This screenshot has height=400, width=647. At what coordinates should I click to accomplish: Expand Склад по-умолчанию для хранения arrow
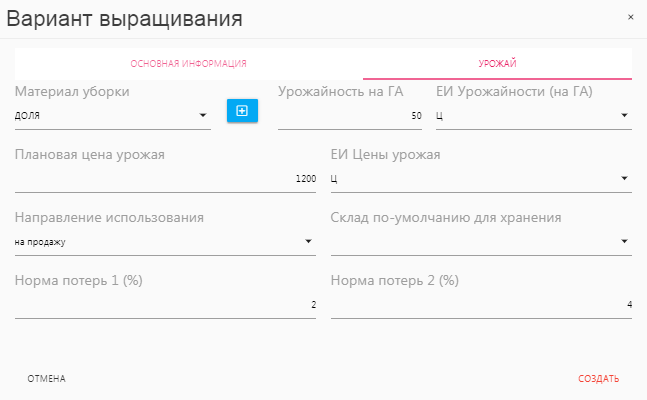point(624,241)
